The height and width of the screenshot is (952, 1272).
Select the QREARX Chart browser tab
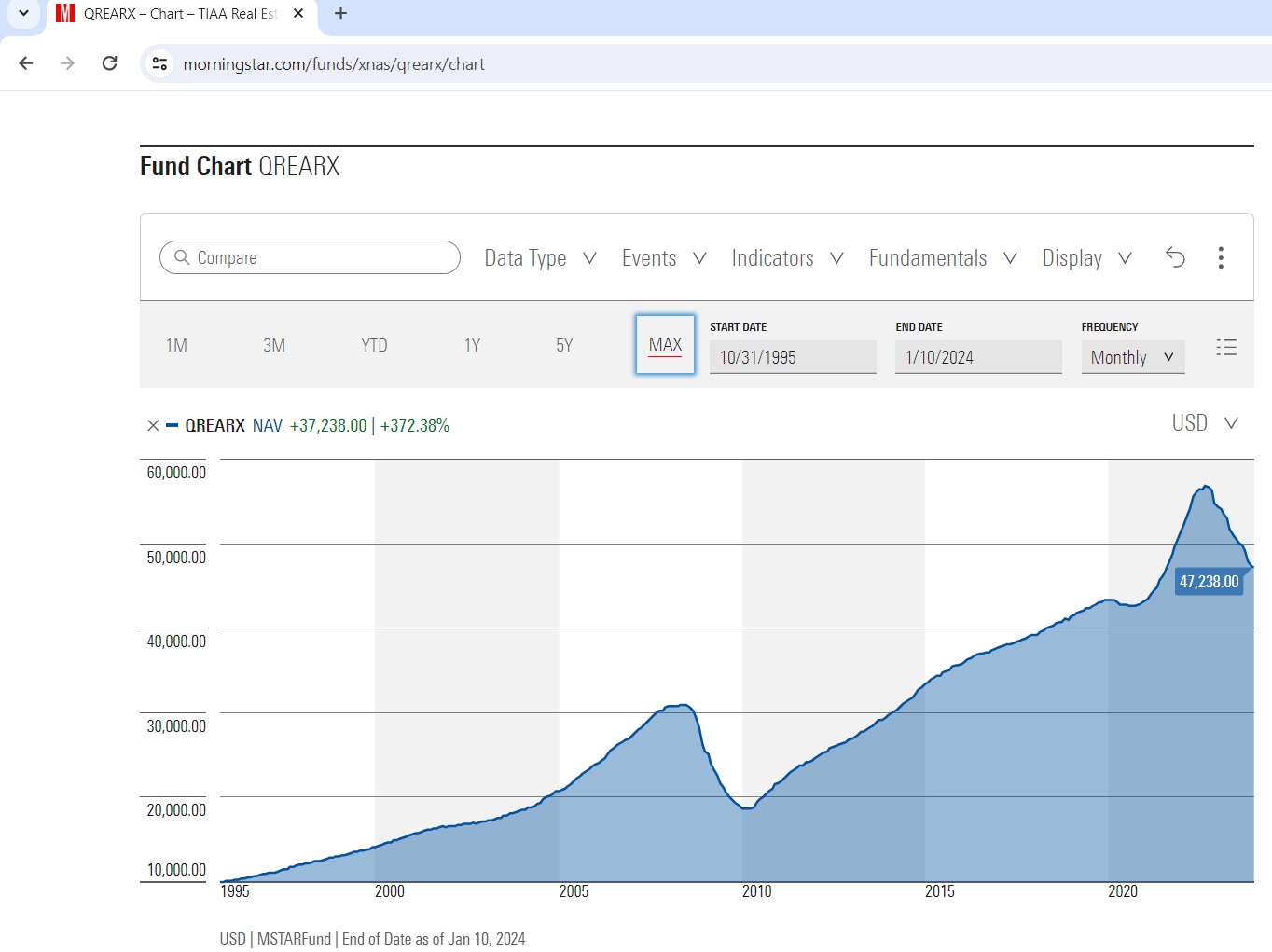pos(180,13)
